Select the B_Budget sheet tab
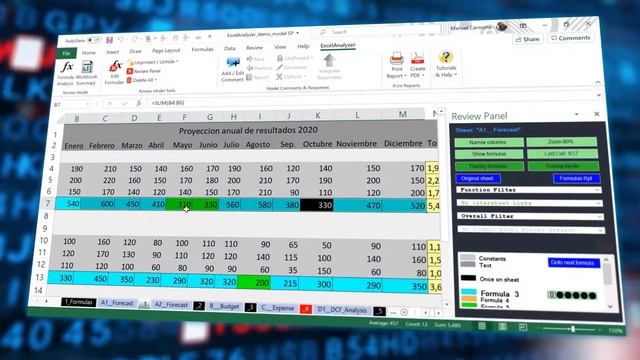 point(224,306)
